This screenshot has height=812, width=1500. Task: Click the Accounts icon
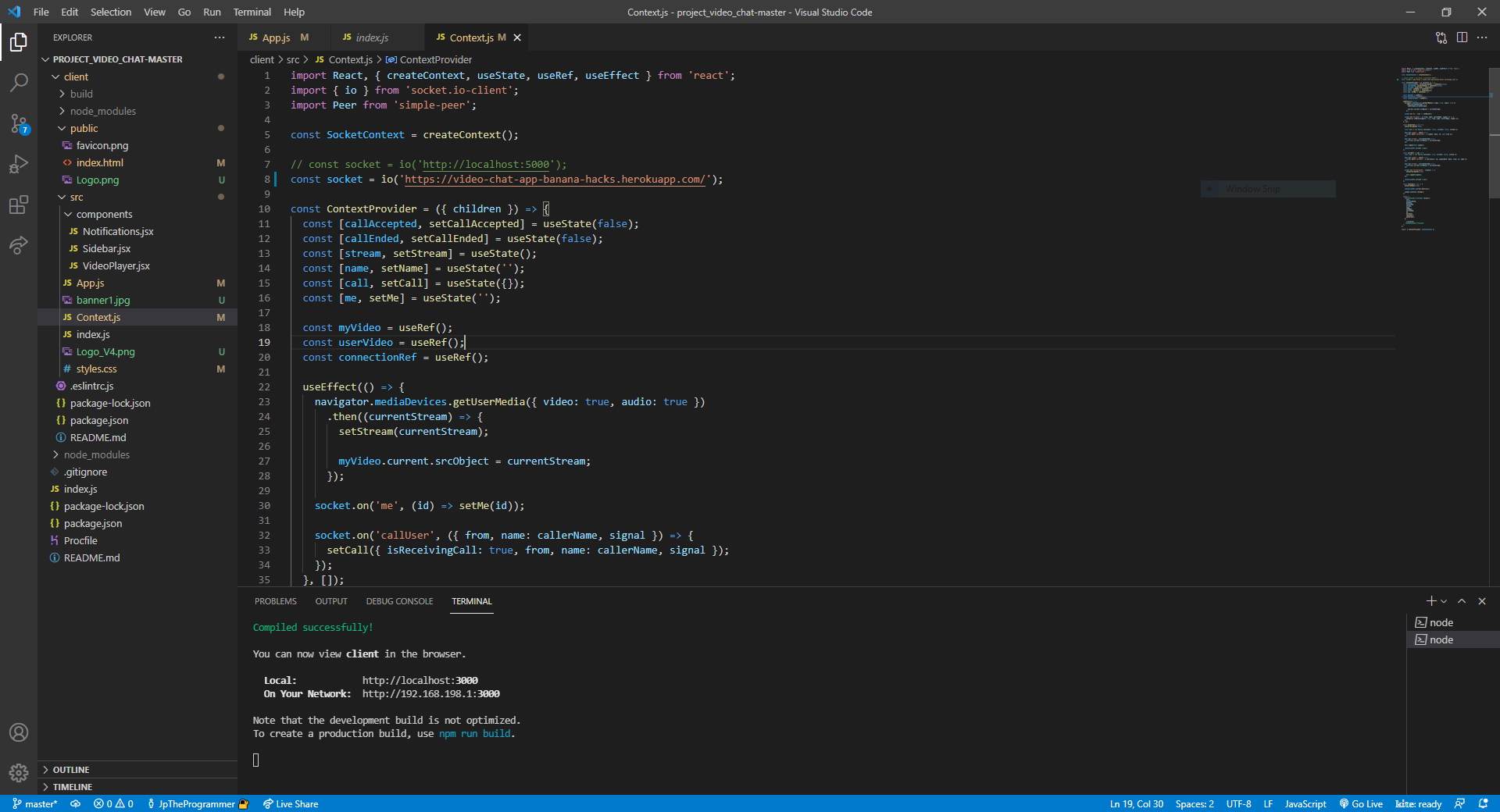click(x=19, y=732)
